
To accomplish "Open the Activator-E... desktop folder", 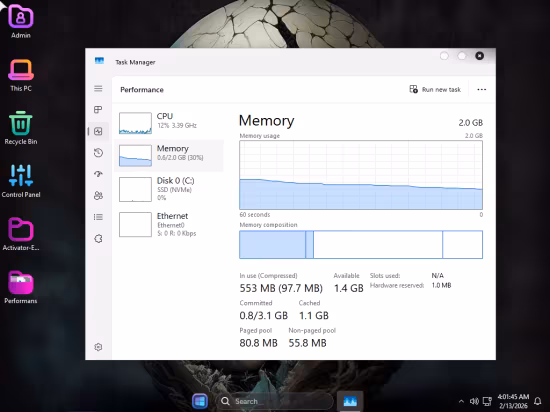I will point(21,234).
